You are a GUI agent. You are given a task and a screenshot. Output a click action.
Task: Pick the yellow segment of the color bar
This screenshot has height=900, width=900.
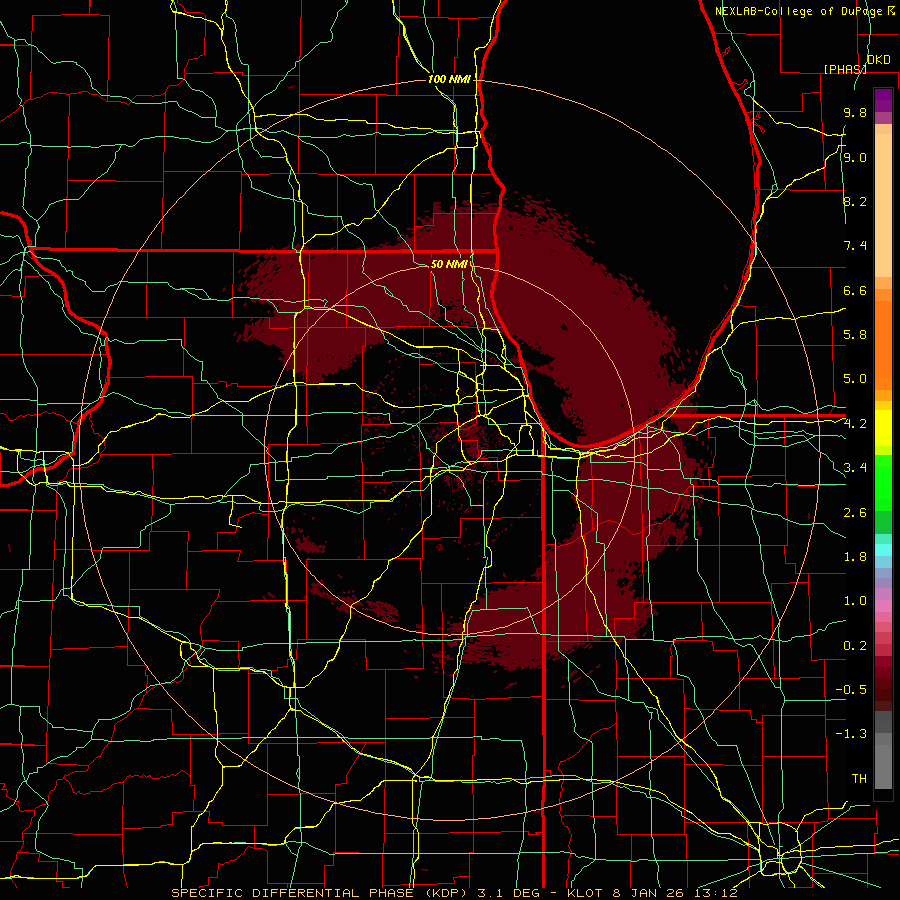click(x=883, y=428)
